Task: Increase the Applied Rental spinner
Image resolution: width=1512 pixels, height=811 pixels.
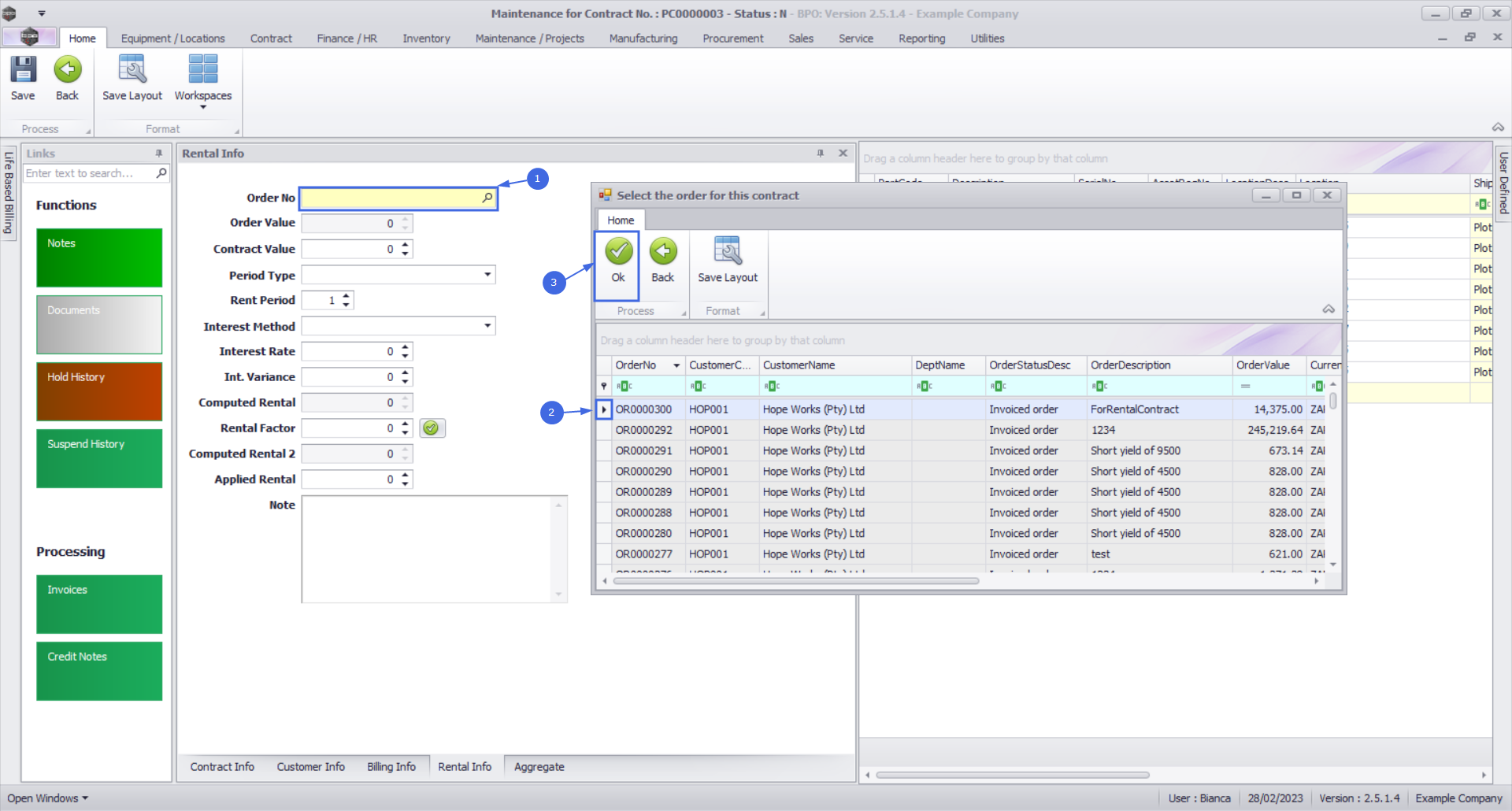Action: (406, 475)
